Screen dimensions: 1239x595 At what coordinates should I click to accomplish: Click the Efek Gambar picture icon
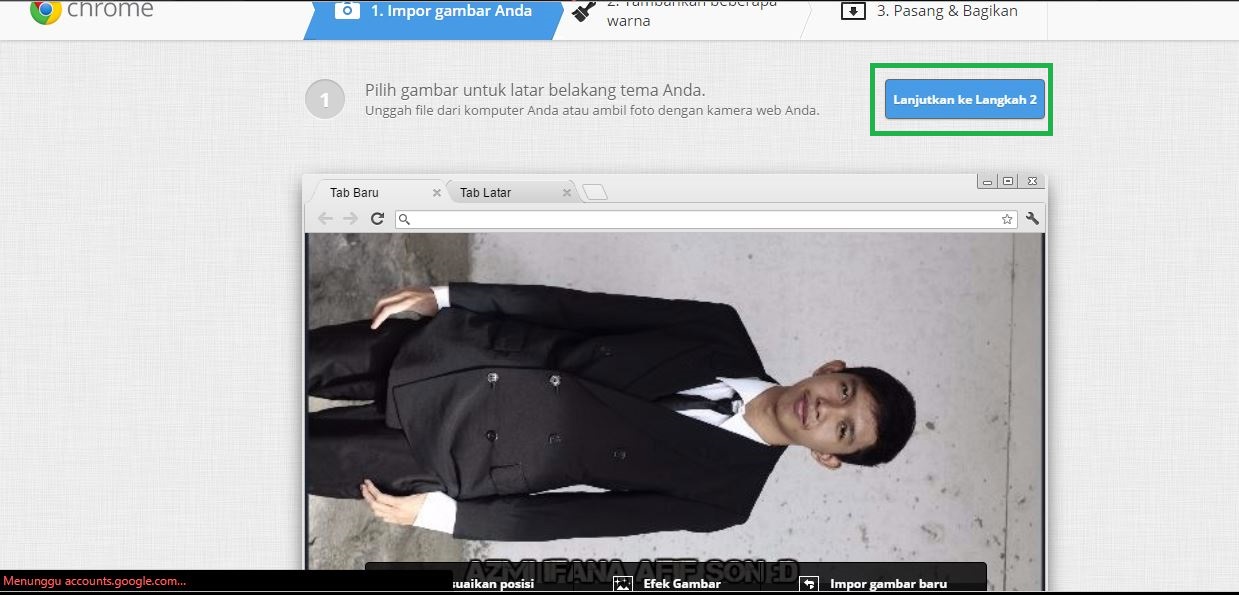(x=623, y=584)
